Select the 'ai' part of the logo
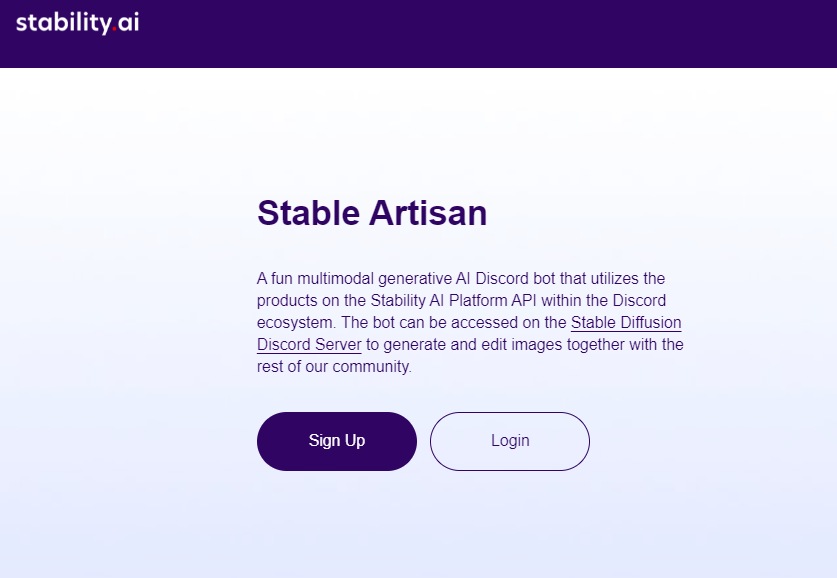The height and width of the screenshot is (578, 837). 128,22
